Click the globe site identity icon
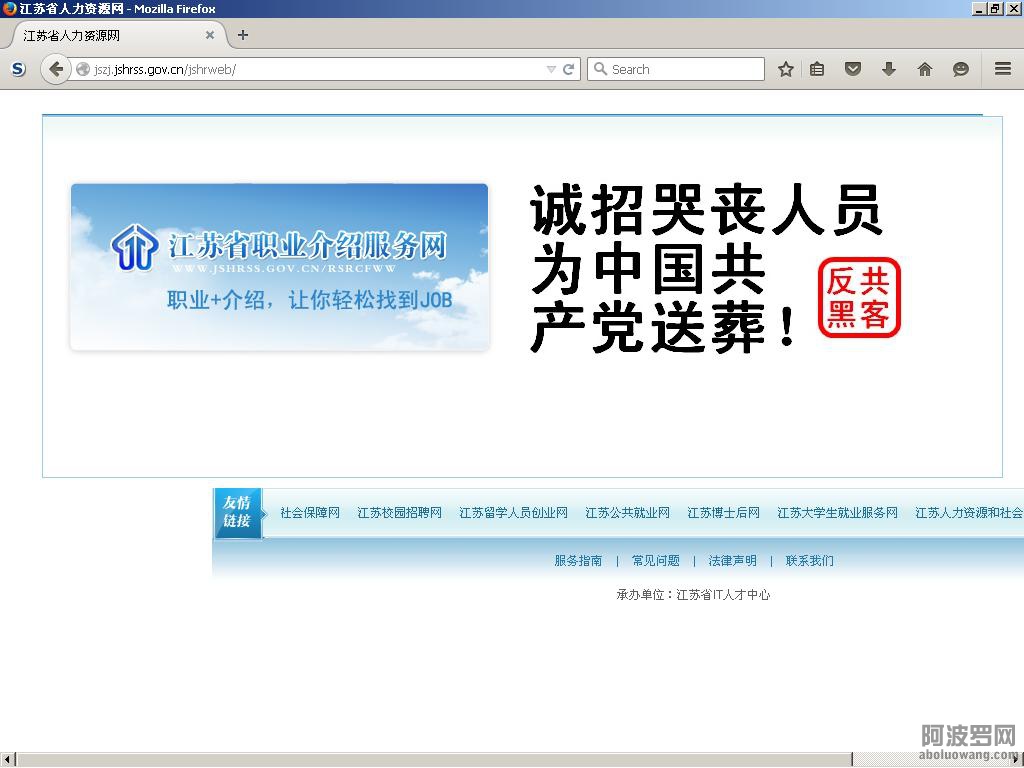Viewport: 1024px width, 768px height. pos(83,69)
